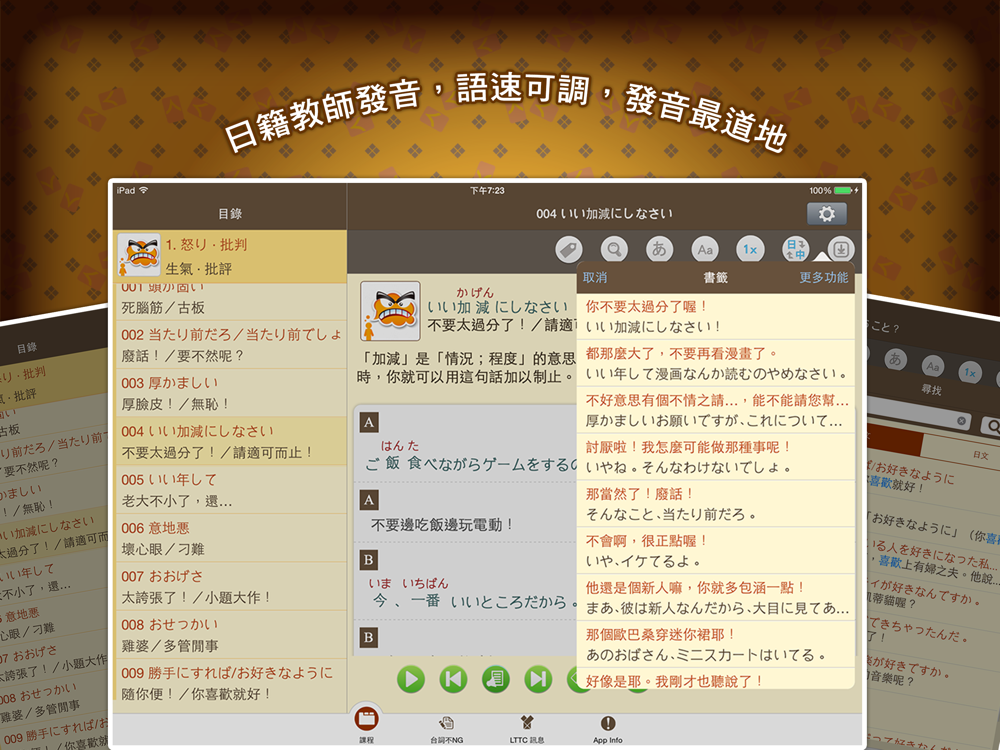
Task: Tap the lesson title いい加減にしなさい with furigana
Action: (497, 301)
